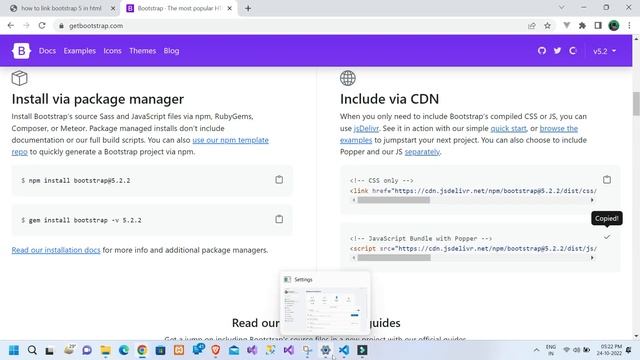This screenshot has width=640, height=360.
Task: Share this page from the address bar
Action: (531, 25)
